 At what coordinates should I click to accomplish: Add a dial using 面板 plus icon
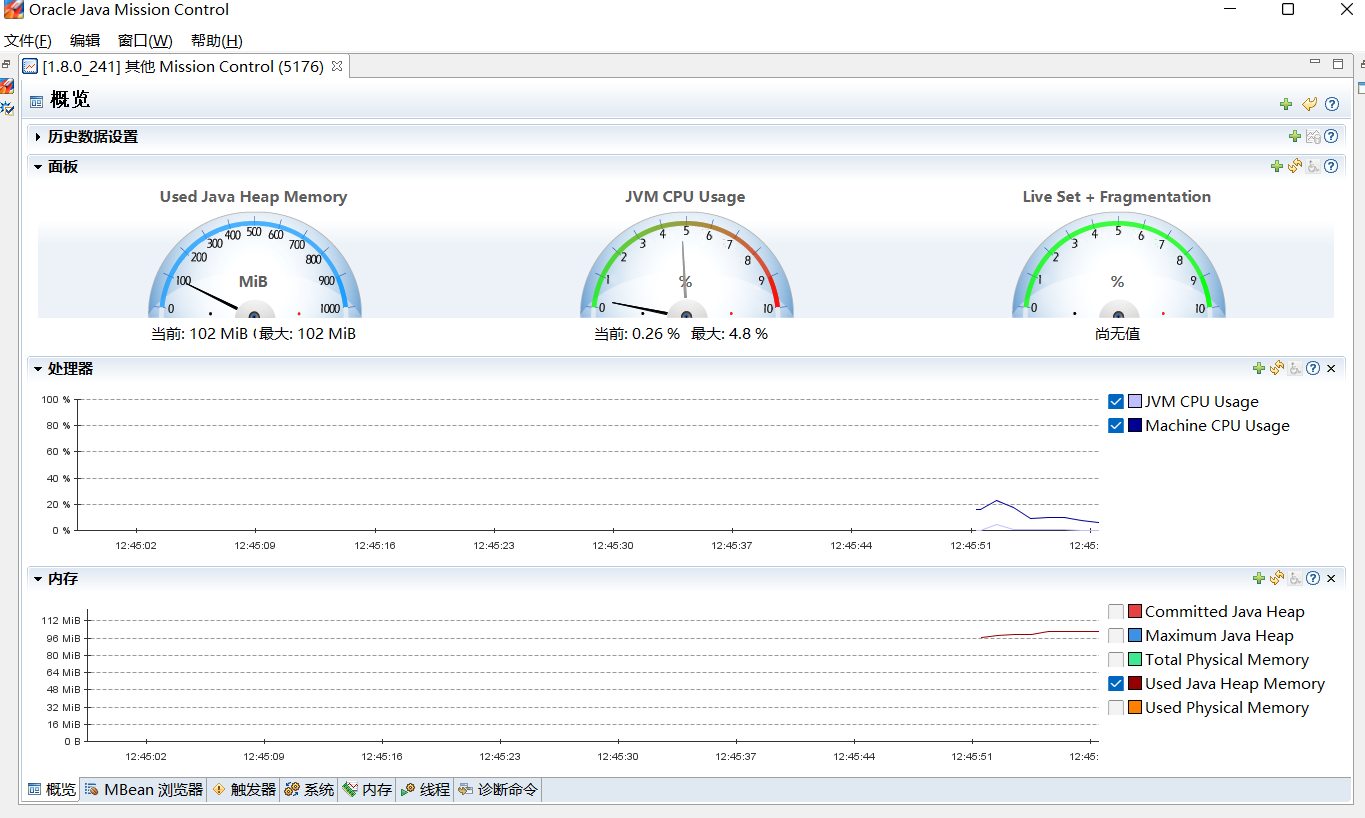pos(1276,167)
